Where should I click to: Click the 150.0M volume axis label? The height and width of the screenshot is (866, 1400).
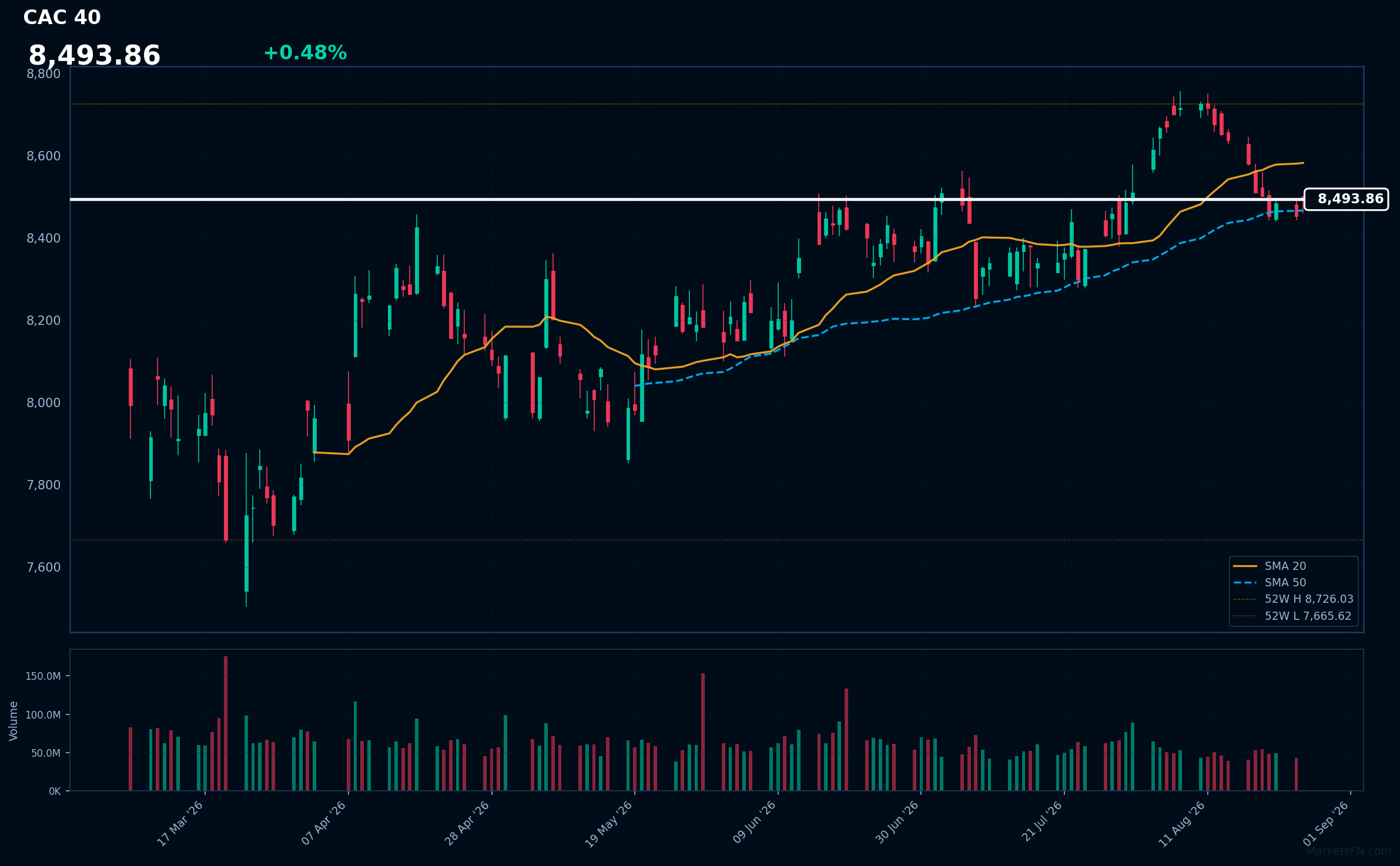click(x=43, y=676)
